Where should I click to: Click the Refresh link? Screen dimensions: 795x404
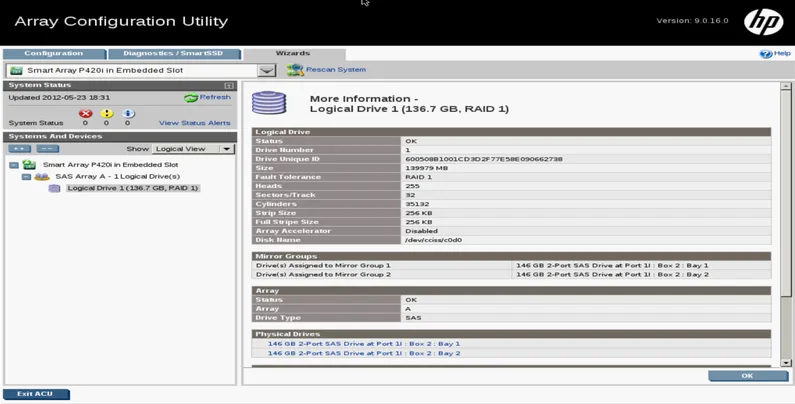(x=215, y=97)
